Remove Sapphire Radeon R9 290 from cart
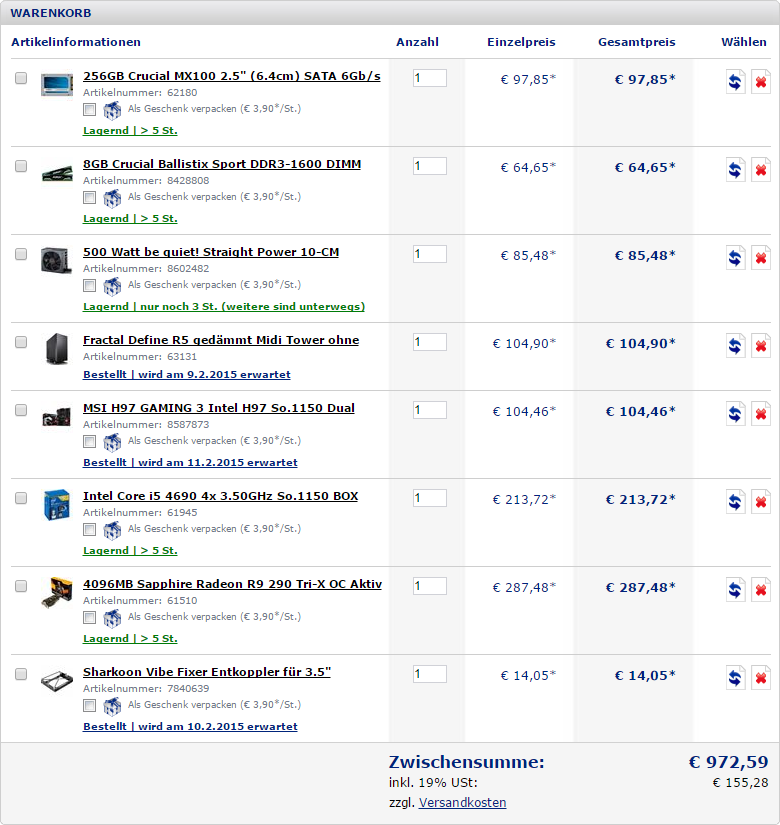Viewport: 780px width, 825px height. tap(761, 589)
